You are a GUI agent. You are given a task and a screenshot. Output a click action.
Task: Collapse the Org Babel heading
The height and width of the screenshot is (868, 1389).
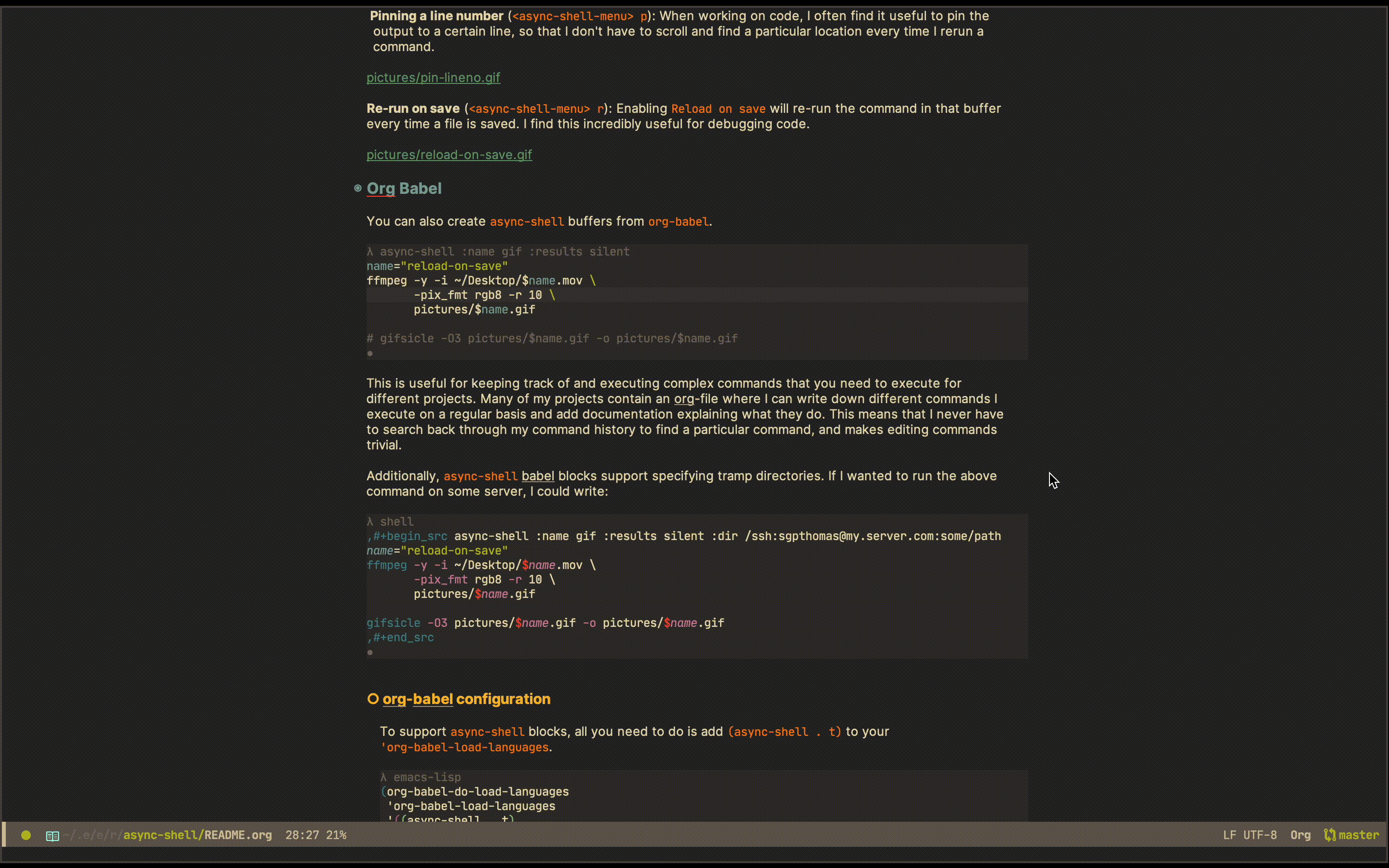pos(404,188)
